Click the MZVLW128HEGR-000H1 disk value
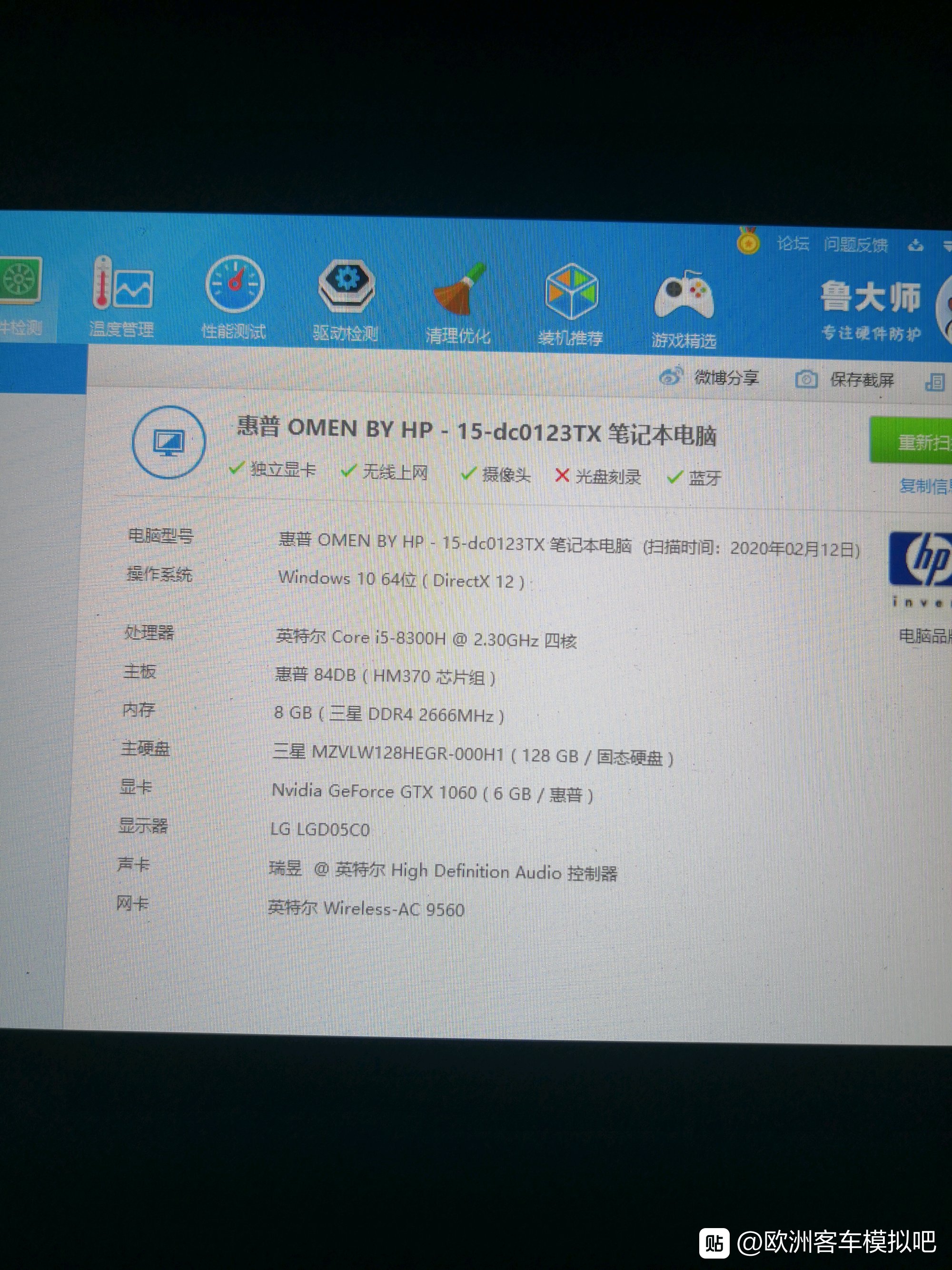The height and width of the screenshot is (1270, 952). (x=474, y=754)
